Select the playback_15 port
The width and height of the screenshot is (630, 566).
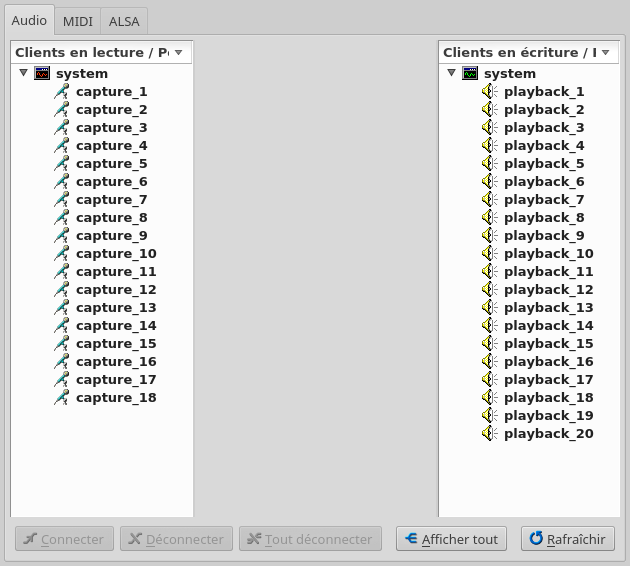549,343
